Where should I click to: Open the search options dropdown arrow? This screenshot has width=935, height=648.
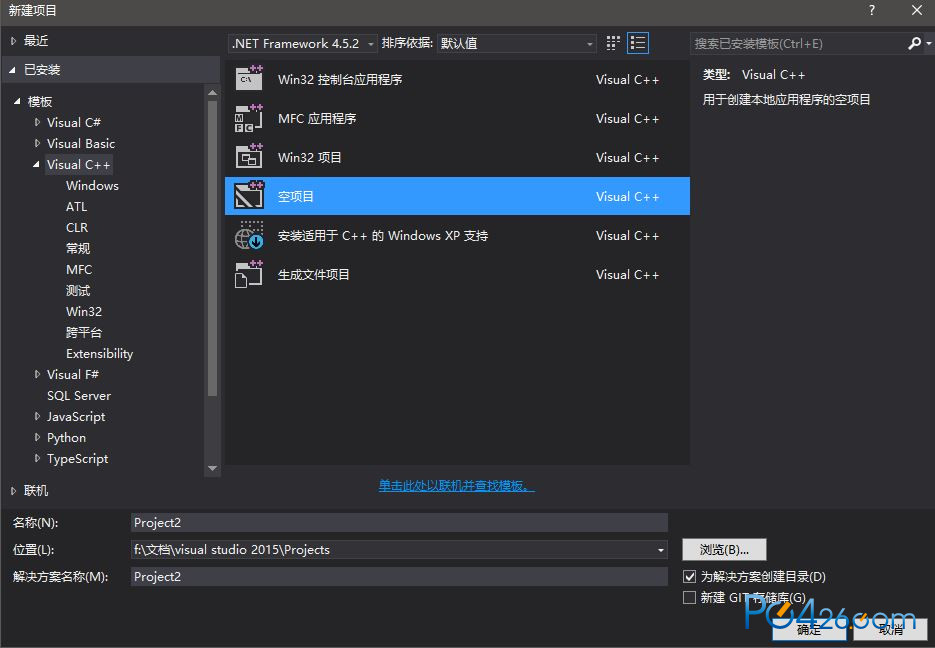pos(928,44)
